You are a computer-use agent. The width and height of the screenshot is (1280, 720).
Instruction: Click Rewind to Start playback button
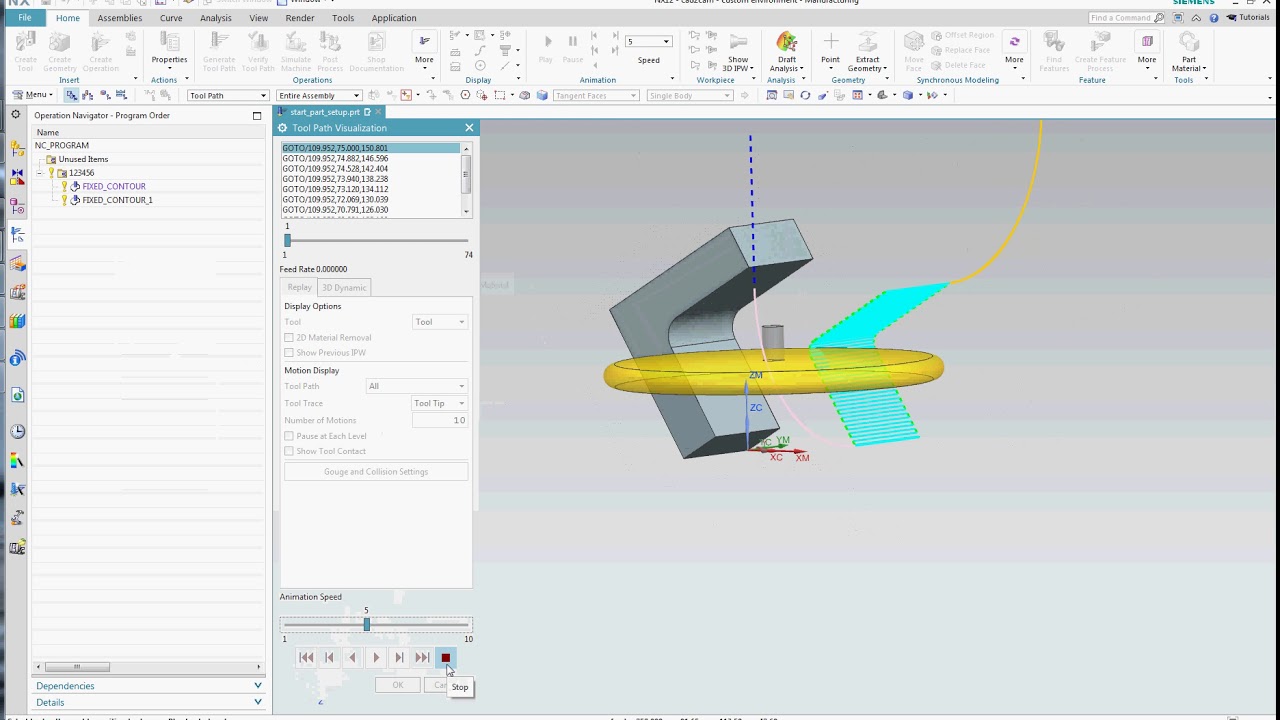(306, 657)
